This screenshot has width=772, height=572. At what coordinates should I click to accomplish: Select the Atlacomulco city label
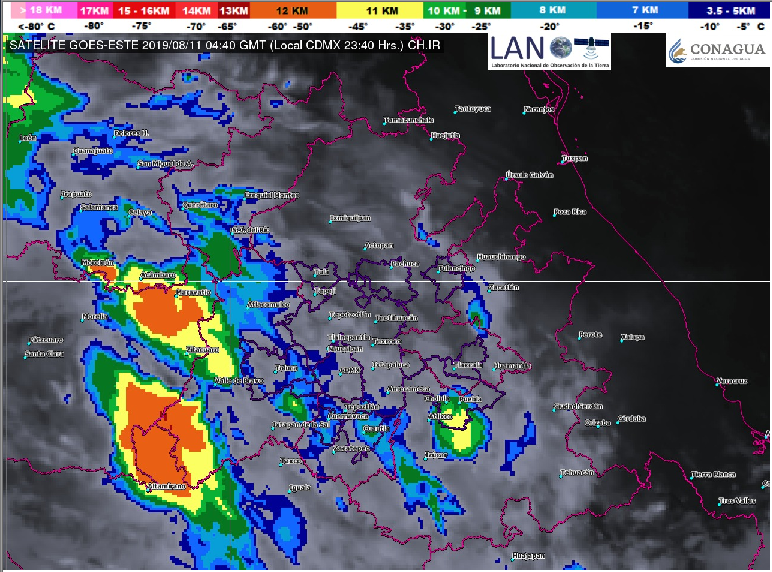[268, 305]
